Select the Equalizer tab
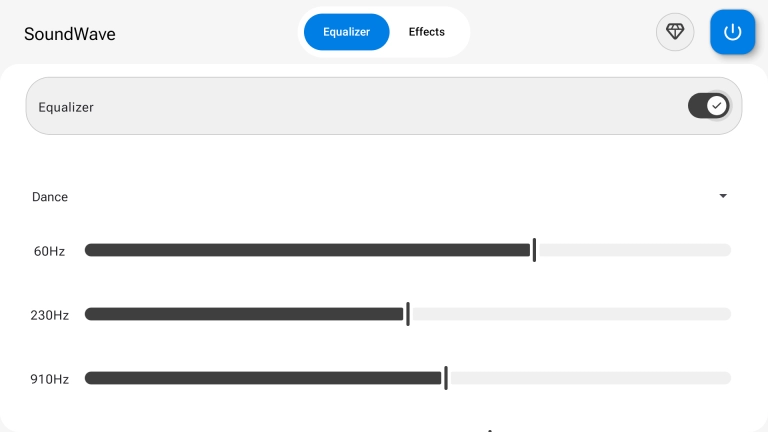Image resolution: width=768 pixels, height=432 pixels. (x=346, y=32)
